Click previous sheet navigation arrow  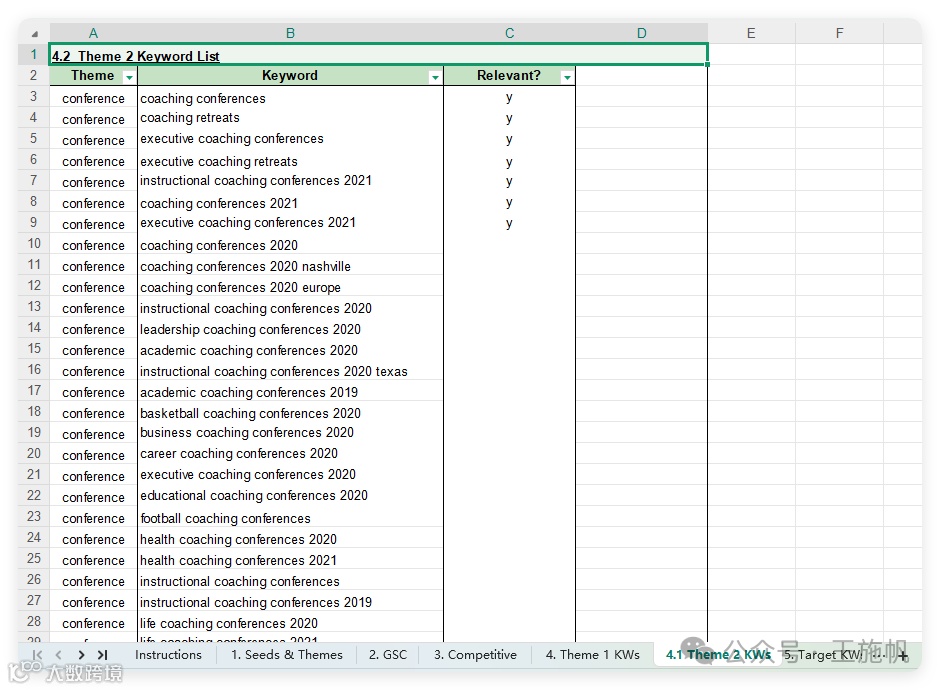pos(59,655)
